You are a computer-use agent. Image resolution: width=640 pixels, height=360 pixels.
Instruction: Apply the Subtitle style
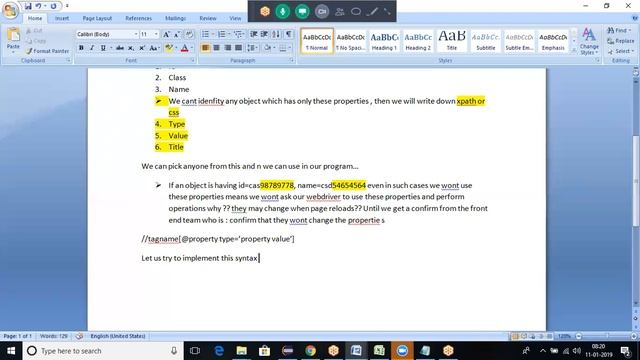coord(486,41)
